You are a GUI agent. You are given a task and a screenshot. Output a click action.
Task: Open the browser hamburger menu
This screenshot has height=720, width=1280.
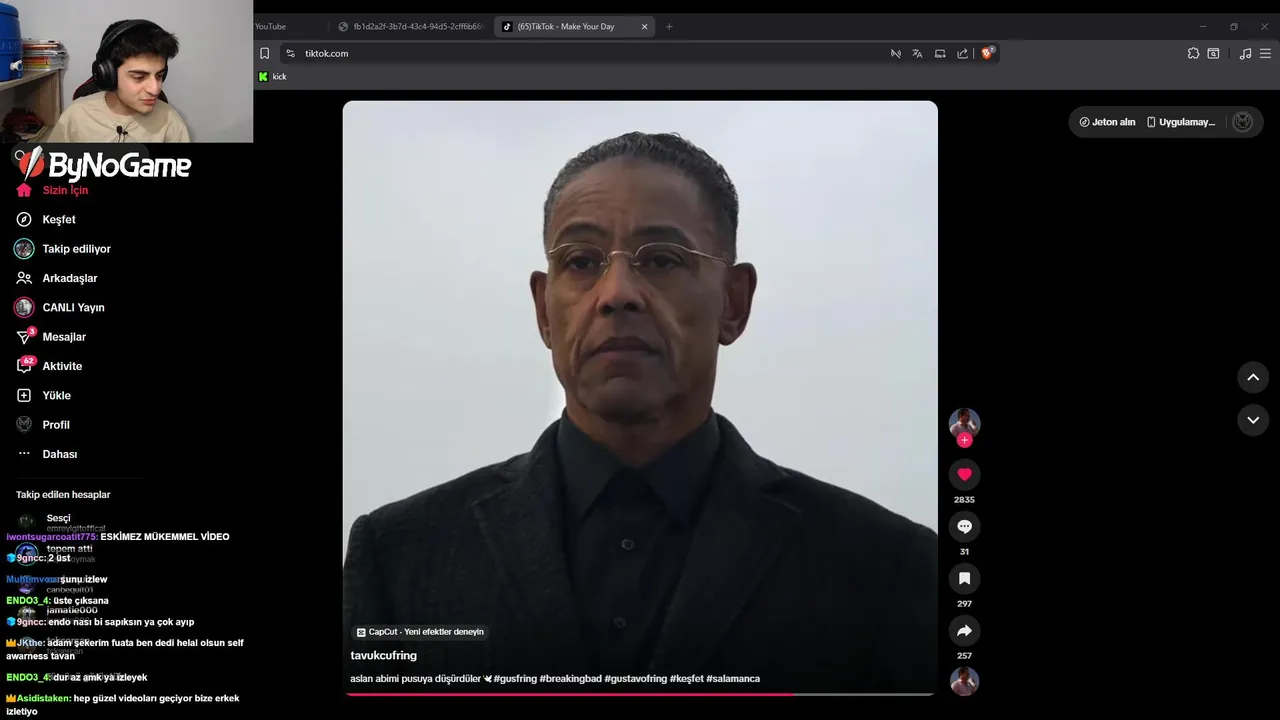pos(1266,53)
